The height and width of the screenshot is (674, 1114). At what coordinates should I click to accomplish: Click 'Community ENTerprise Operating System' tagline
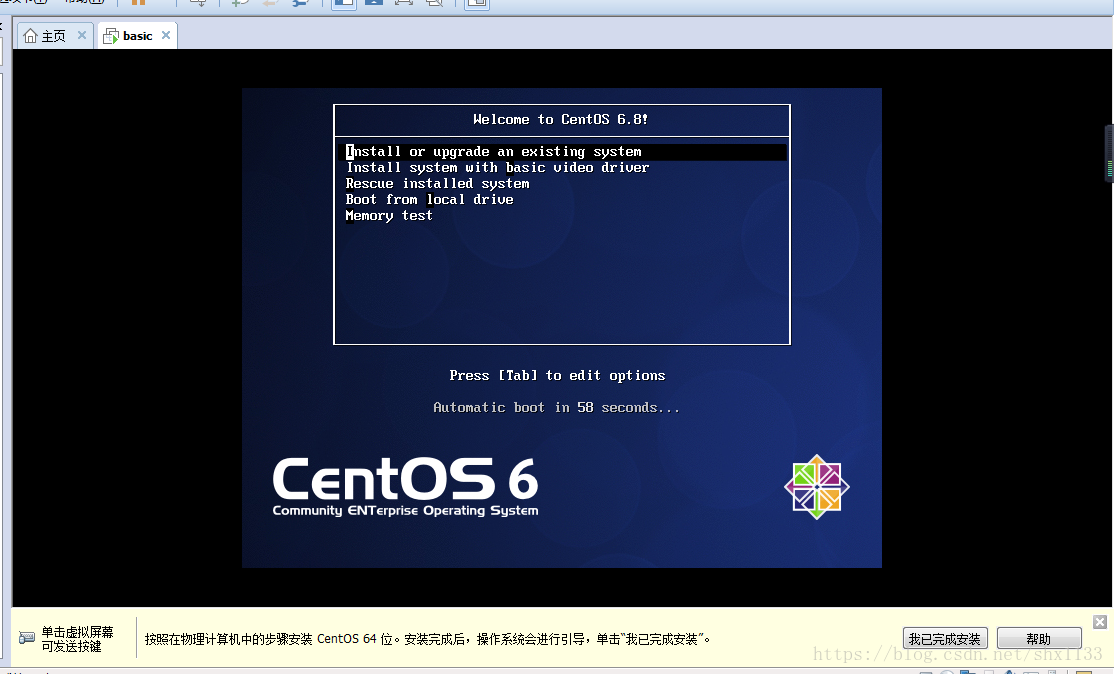pos(405,511)
